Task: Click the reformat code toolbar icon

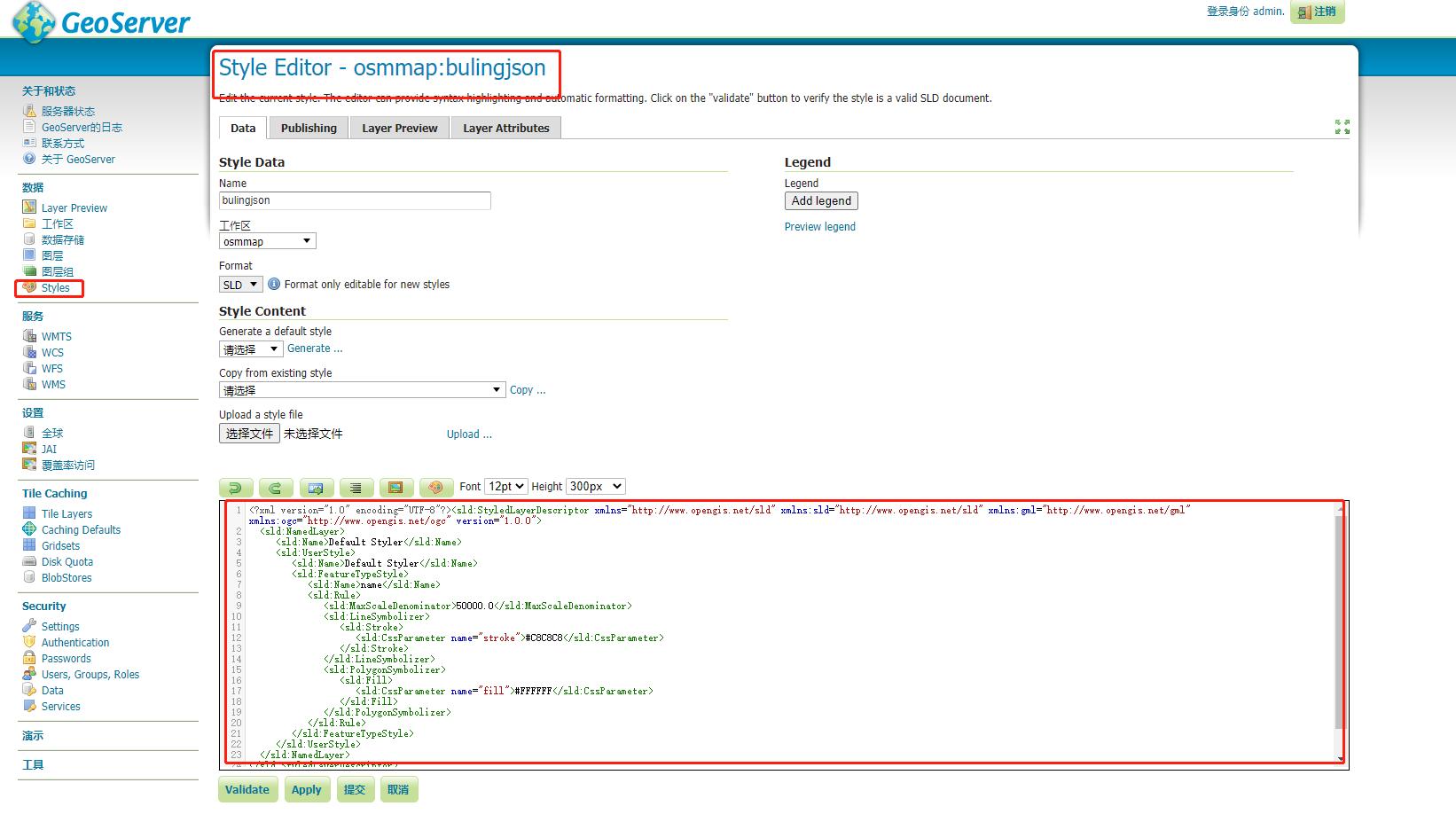Action: pos(356,488)
